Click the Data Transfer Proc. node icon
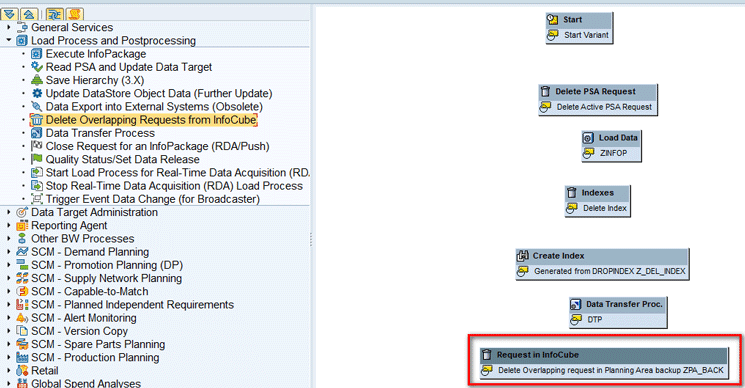This screenshot has width=745, height=388. [x=575, y=304]
